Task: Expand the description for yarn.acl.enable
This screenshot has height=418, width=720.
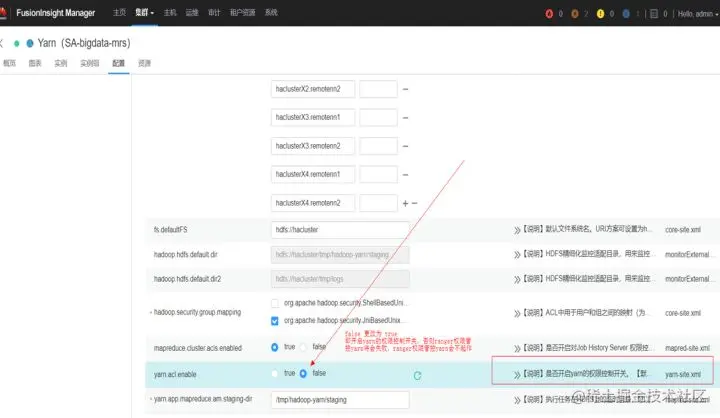Action: tap(517, 375)
